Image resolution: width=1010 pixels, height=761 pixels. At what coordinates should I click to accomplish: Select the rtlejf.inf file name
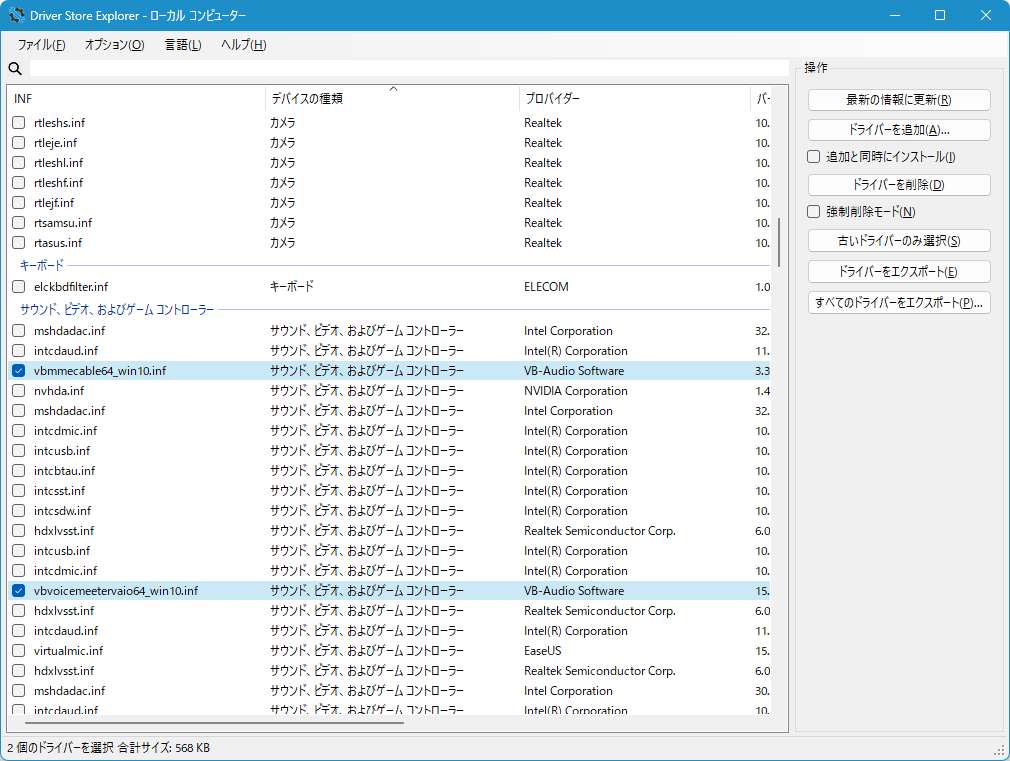pos(54,202)
